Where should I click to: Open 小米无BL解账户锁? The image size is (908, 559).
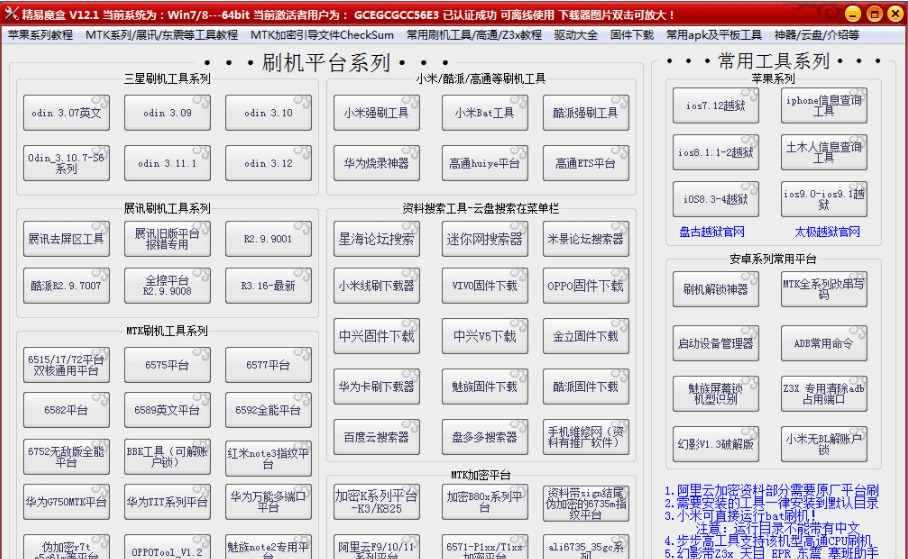[824, 444]
